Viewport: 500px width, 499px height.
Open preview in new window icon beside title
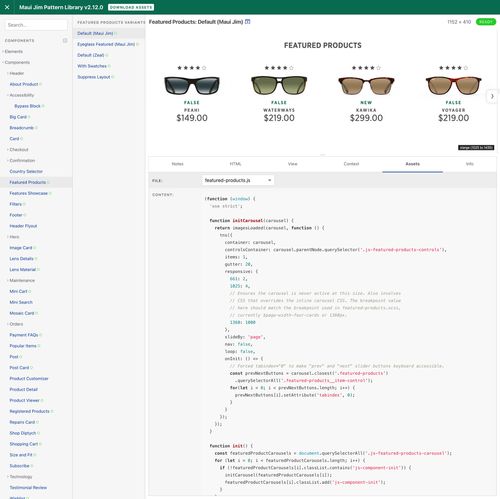[248, 22]
